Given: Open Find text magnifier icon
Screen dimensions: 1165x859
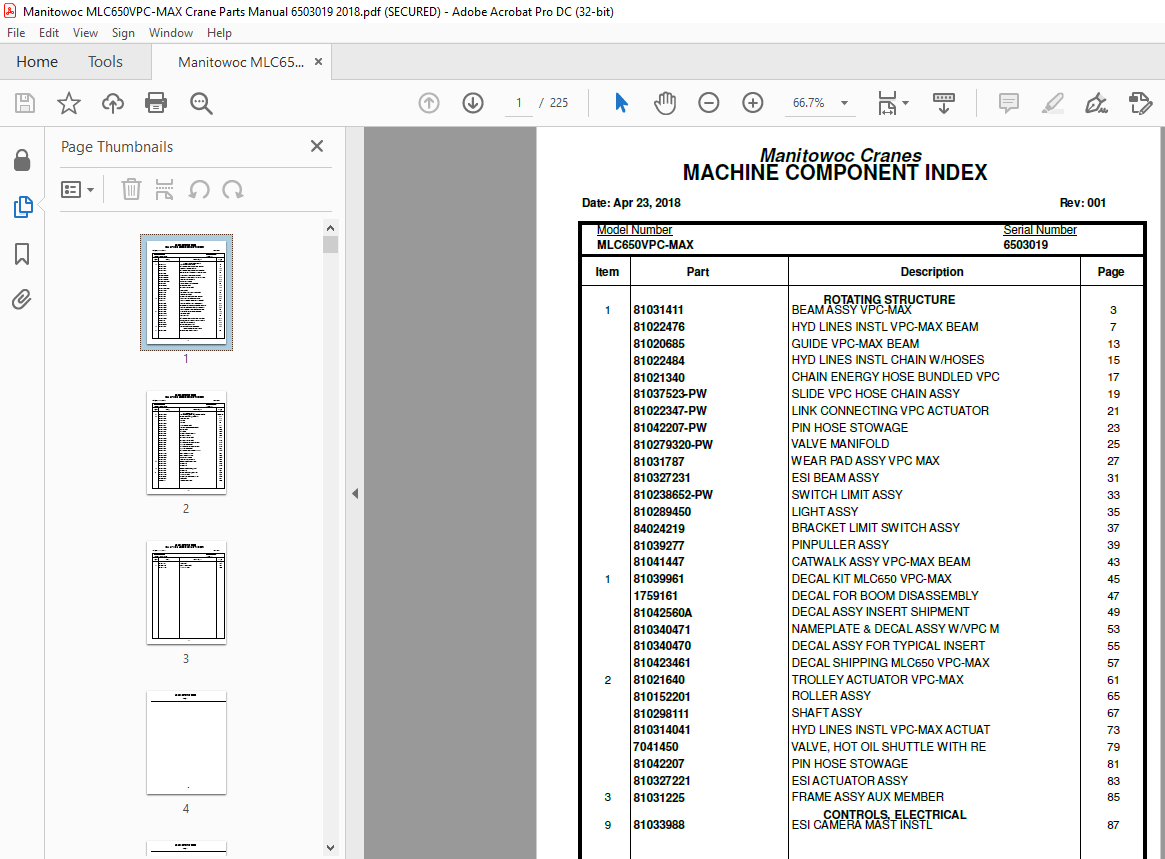Looking at the screenshot, I should (201, 103).
